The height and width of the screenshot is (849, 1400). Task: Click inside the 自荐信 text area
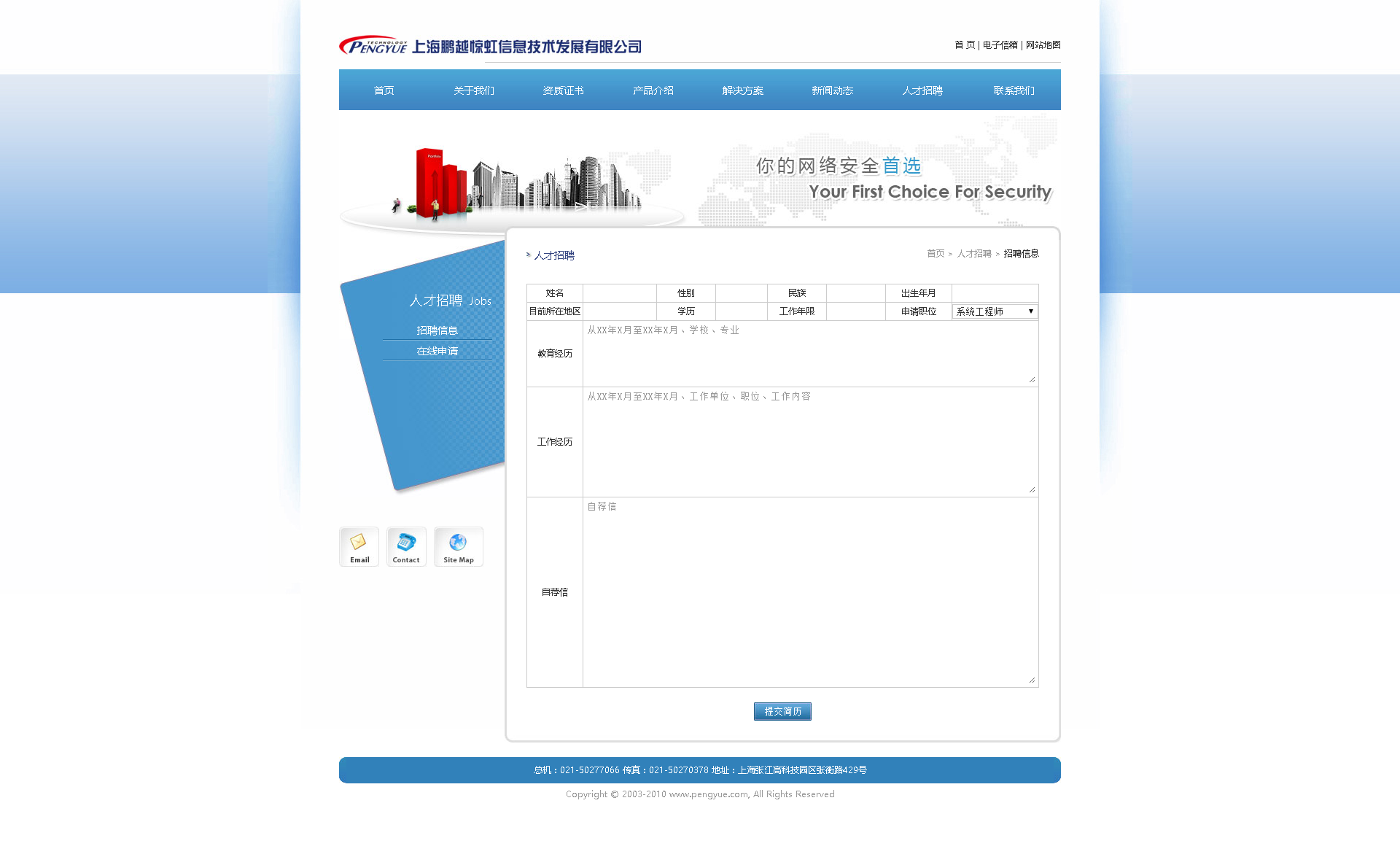[x=809, y=592]
